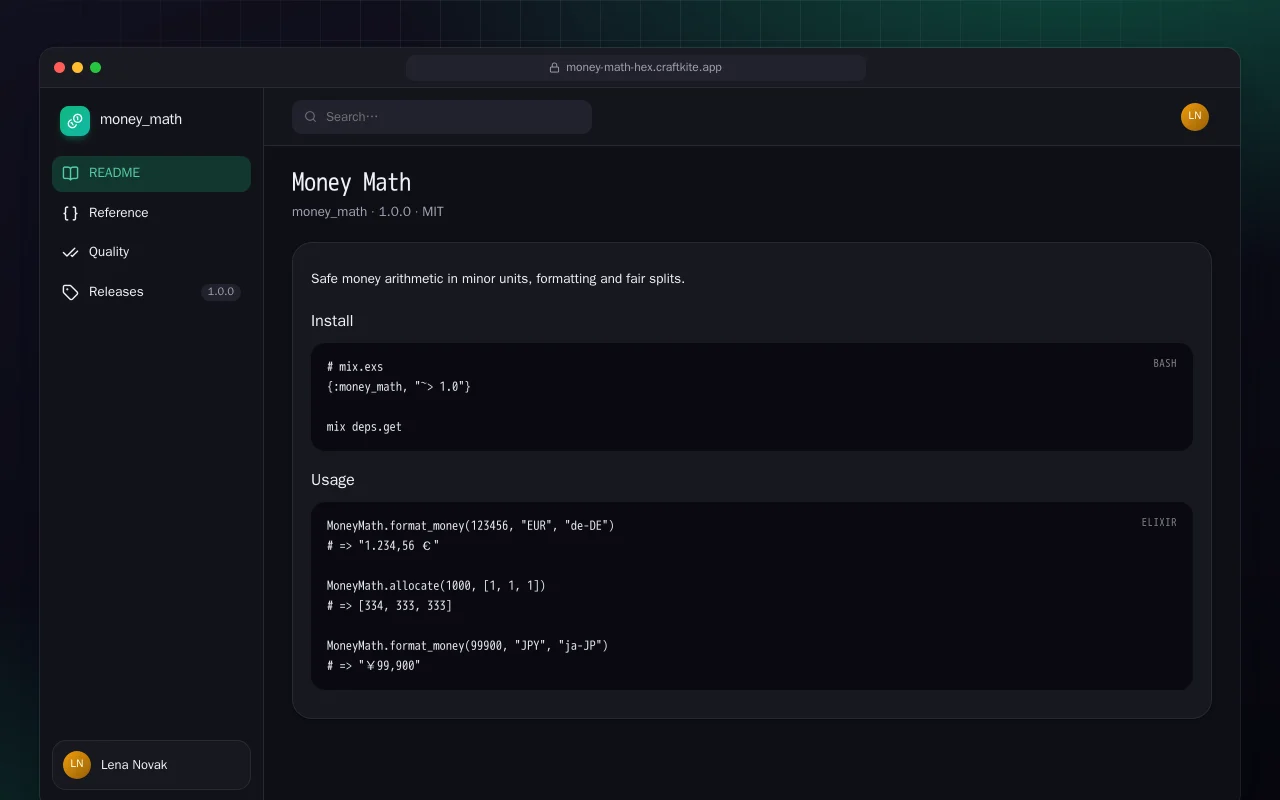Open the LN avatar in top bar
Image resolution: width=1280 pixels, height=800 pixels.
1195,117
